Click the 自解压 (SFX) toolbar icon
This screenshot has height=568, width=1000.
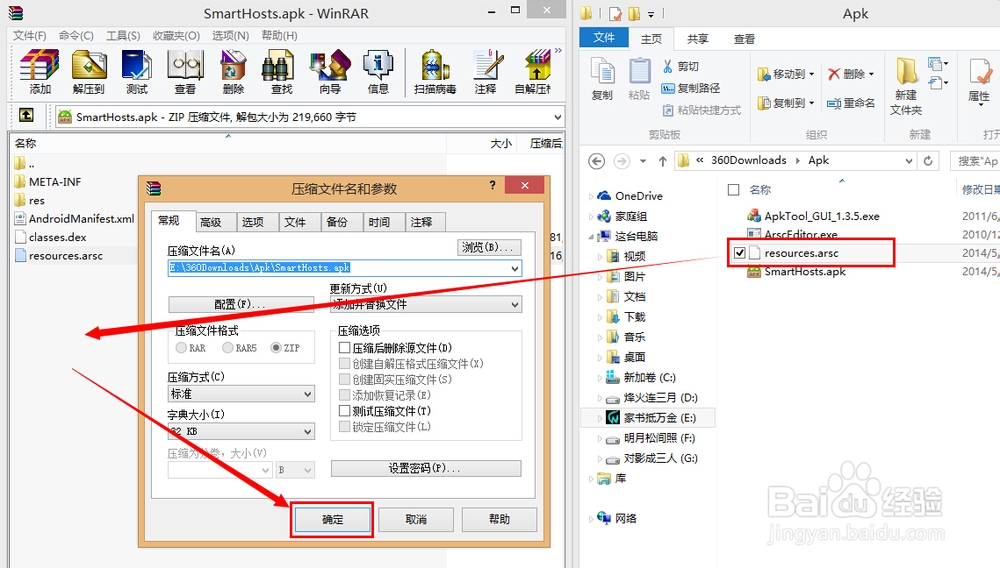click(x=534, y=71)
